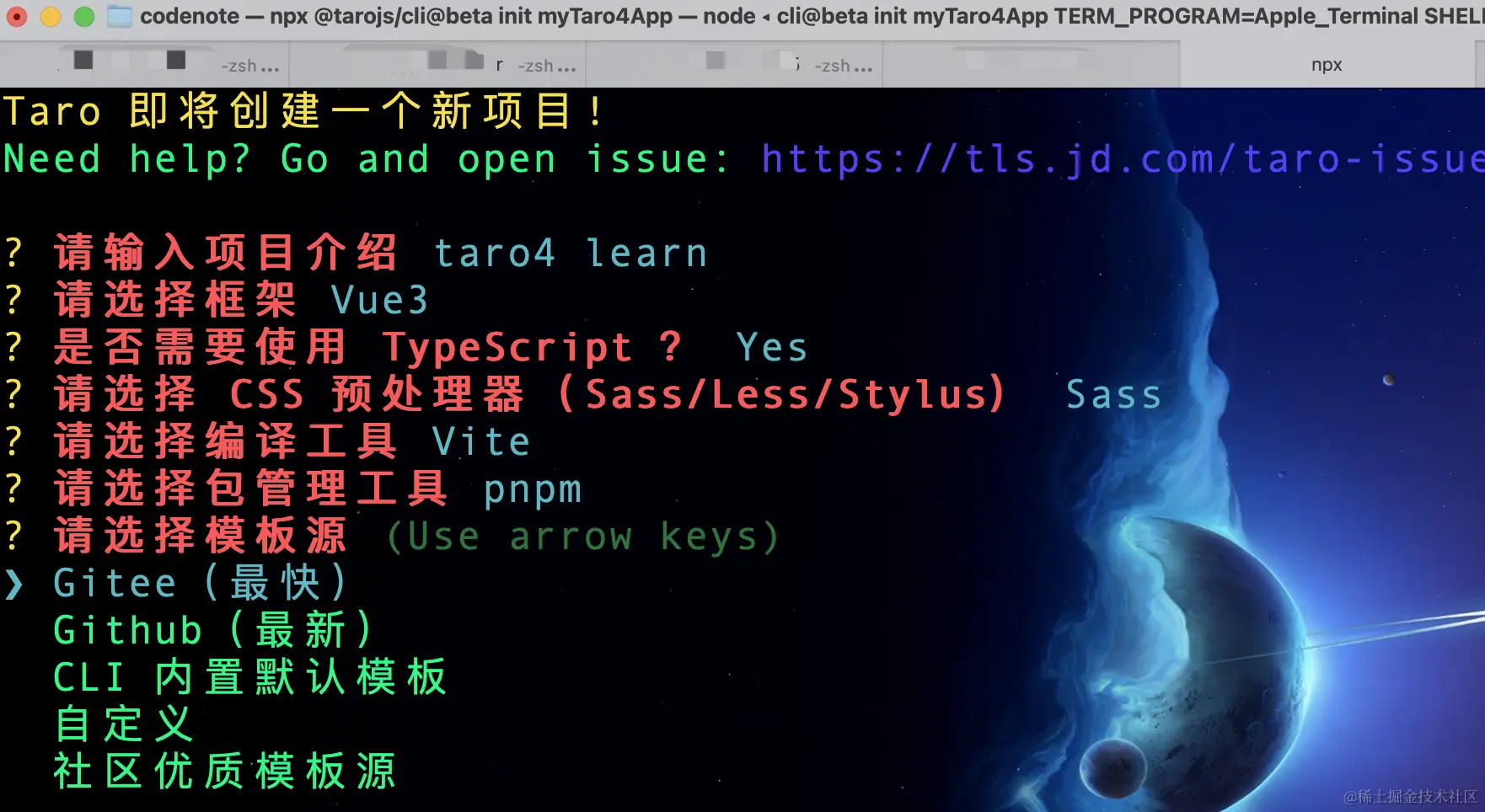The height and width of the screenshot is (812, 1485).
Task: Click the yellow minimize window button
Action: (51, 16)
